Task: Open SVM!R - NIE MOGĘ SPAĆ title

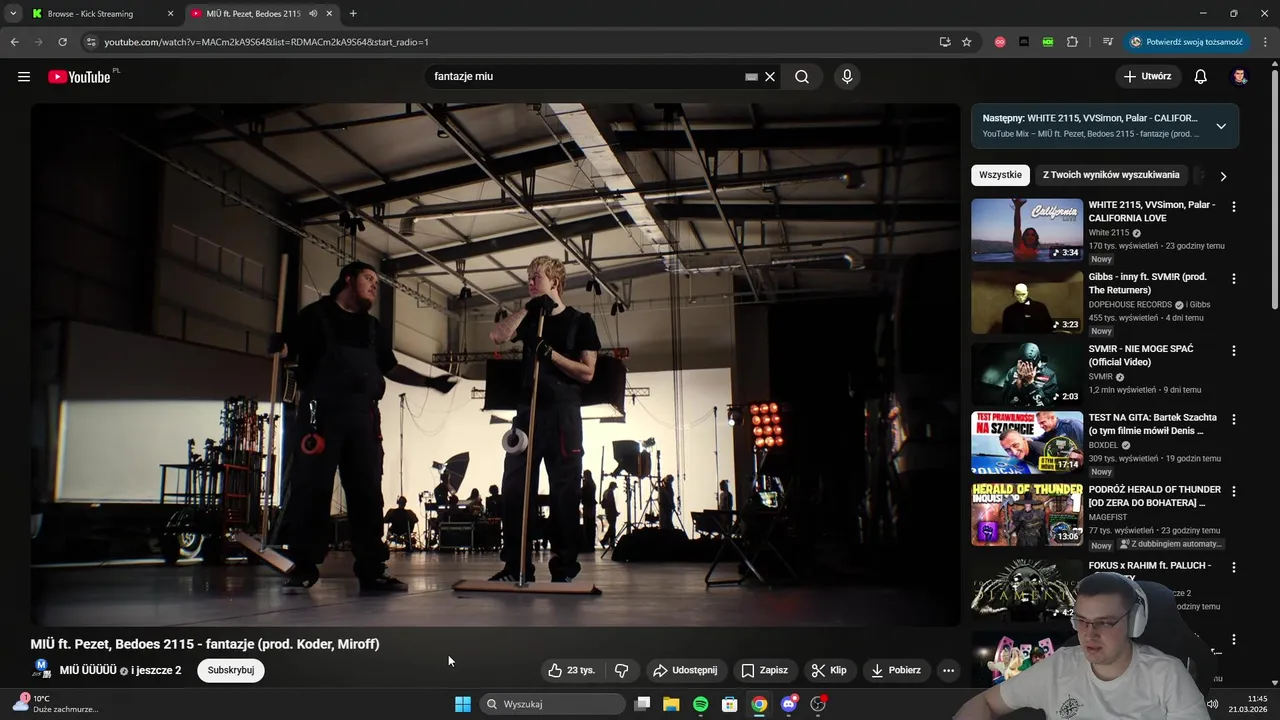Action: [x=1141, y=355]
